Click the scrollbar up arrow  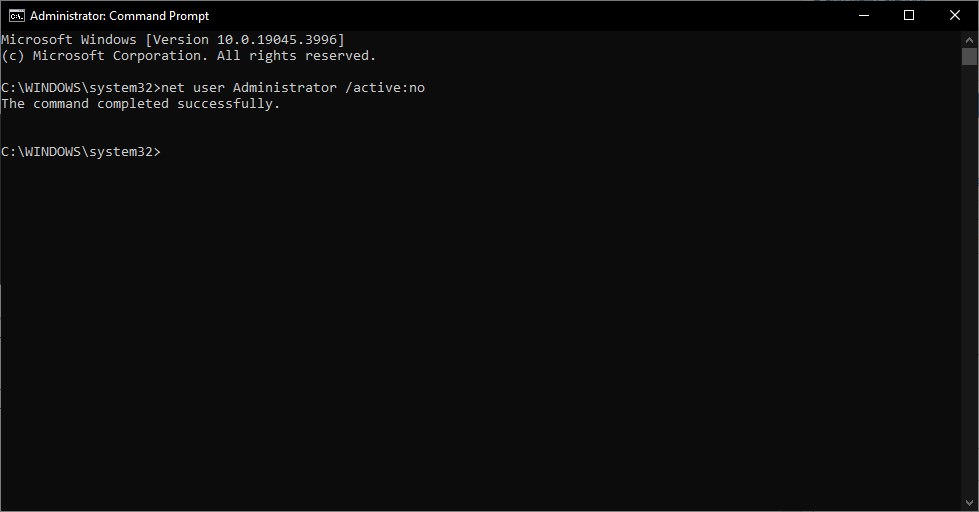click(x=969, y=39)
